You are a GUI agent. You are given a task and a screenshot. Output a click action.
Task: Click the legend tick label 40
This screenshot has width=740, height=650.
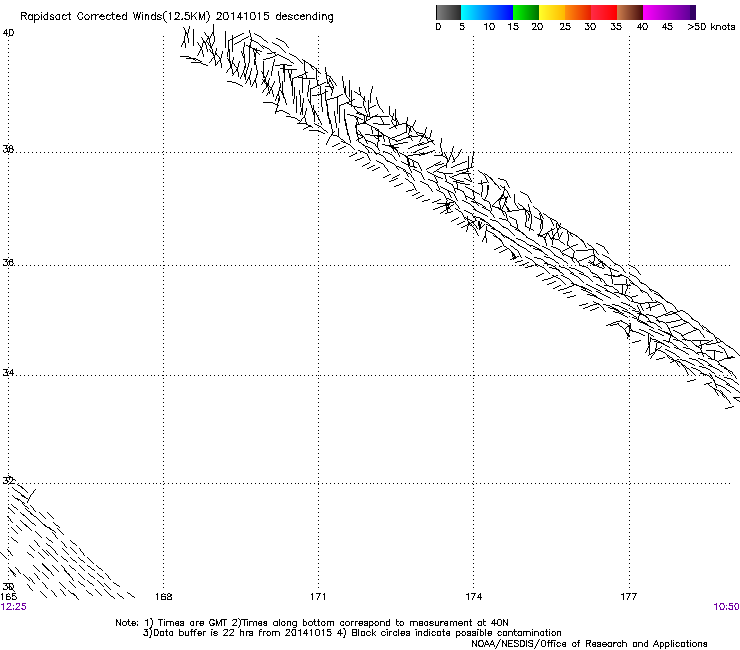pyautogui.click(x=642, y=27)
